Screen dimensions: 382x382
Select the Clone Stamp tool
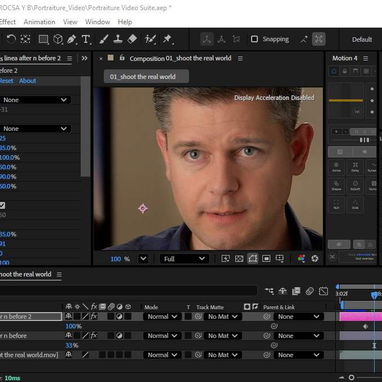[118, 39]
